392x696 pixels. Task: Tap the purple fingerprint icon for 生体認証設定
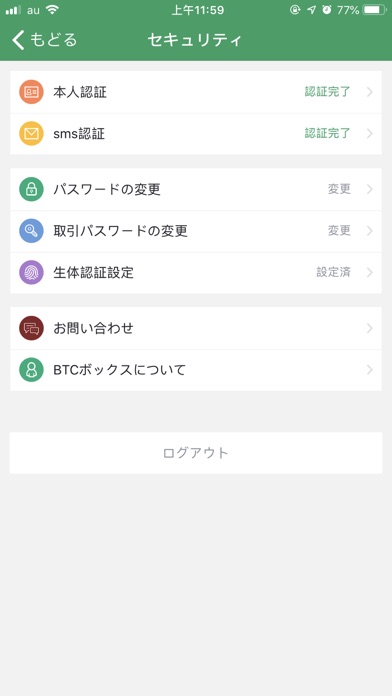click(31, 272)
